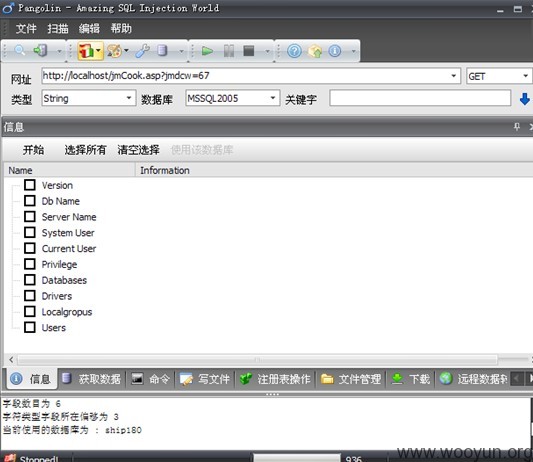Image resolution: width=533 pixels, height=462 pixels.
Task: Check the Users checkbox
Action: click(x=30, y=327)
